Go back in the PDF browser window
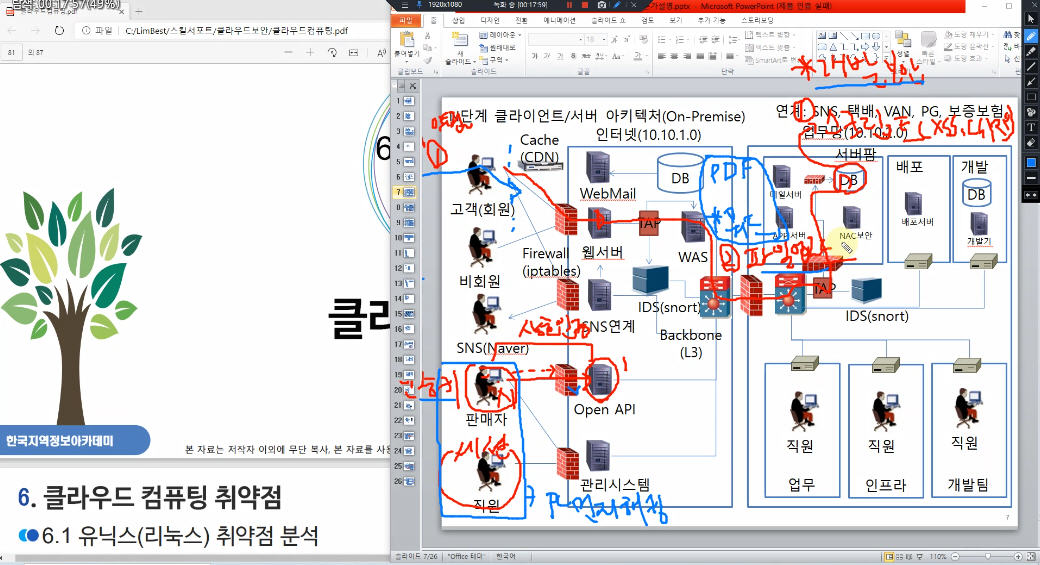This screenshot has width=1040, height=565. coord(13,31)
